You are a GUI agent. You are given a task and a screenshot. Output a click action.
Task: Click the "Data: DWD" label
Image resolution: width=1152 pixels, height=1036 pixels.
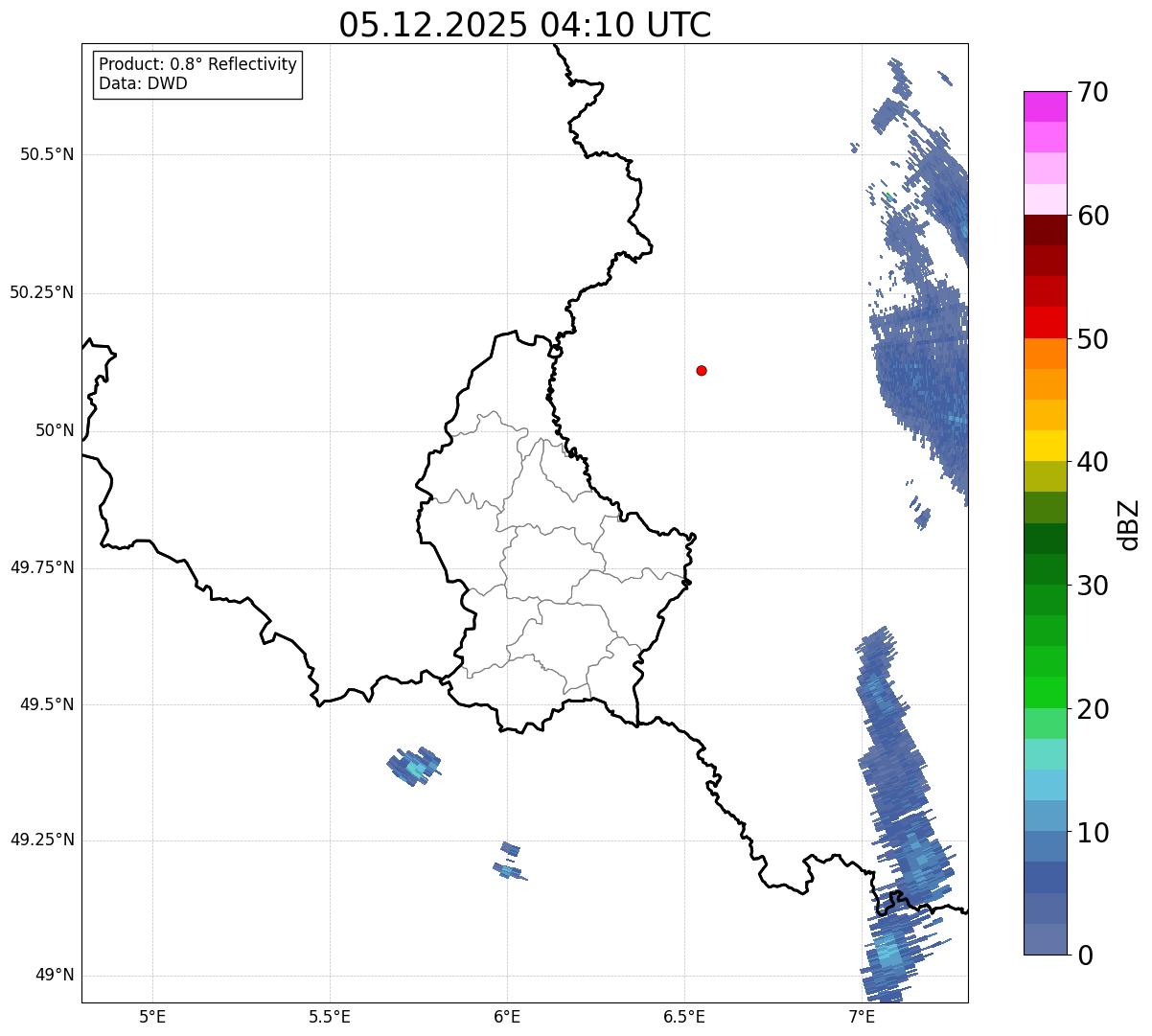pyautogui.click(x=143, y=83)
